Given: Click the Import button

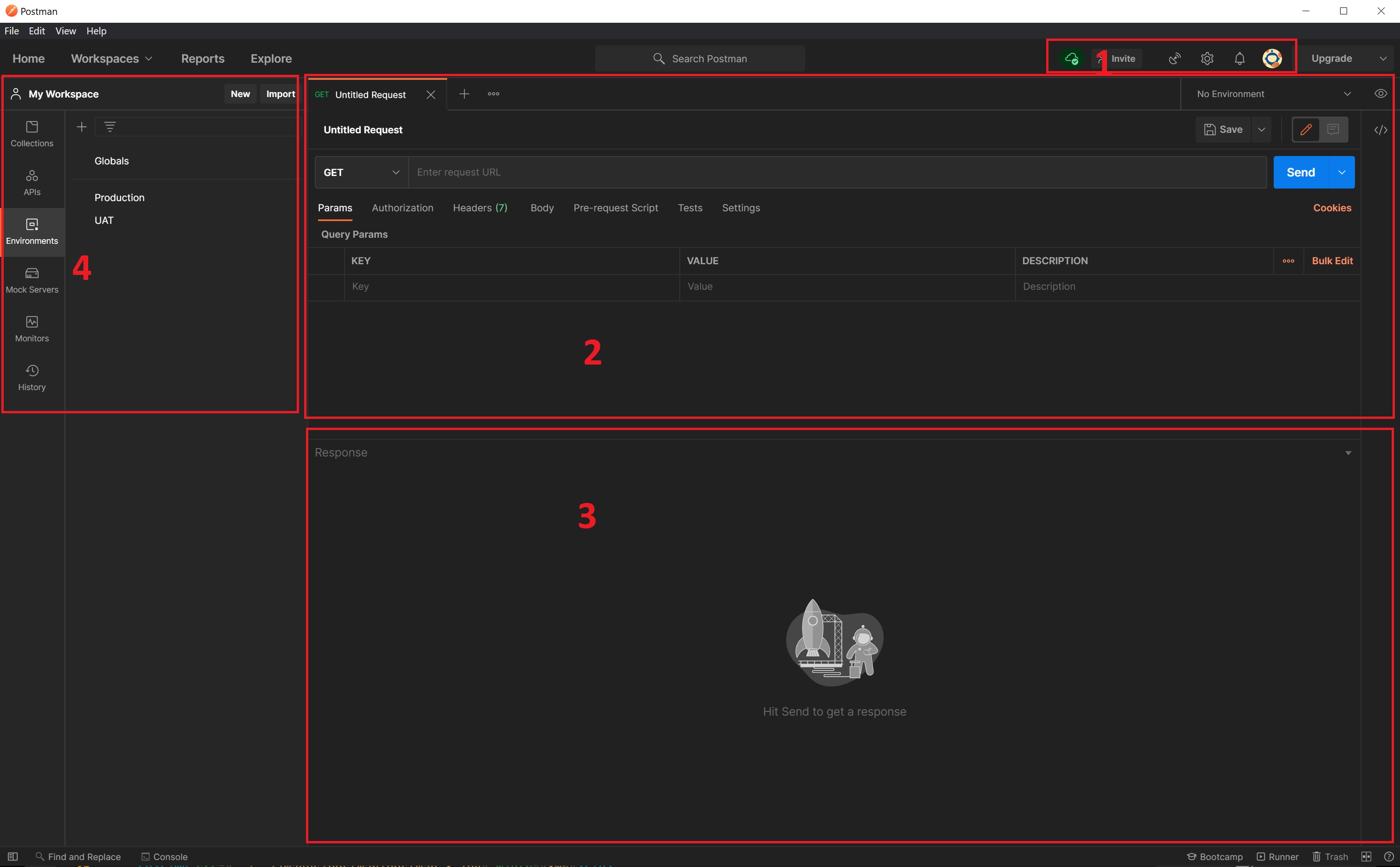Looking at the screenshot, I should 280,94.
